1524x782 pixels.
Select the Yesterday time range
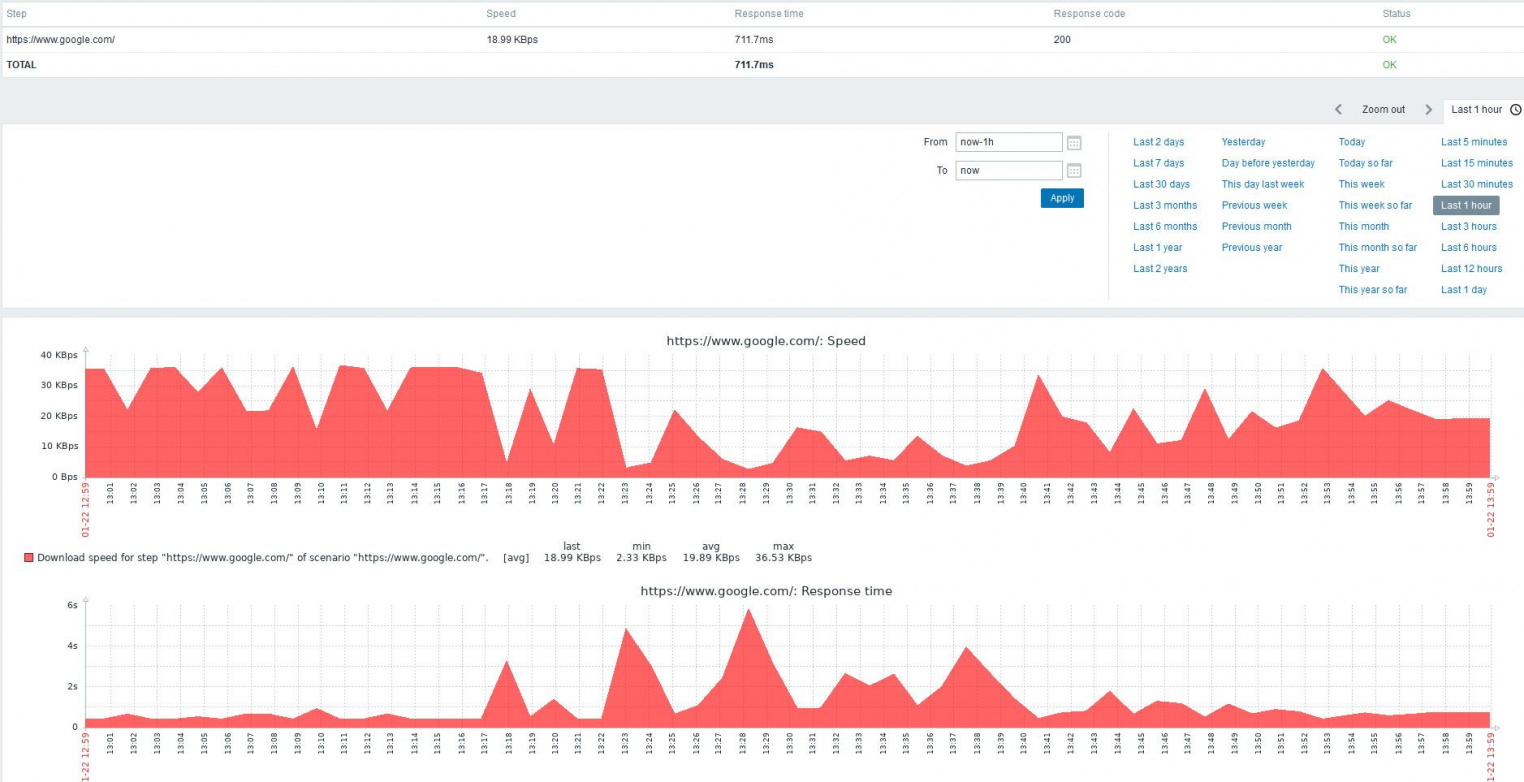coord(1243,142)
